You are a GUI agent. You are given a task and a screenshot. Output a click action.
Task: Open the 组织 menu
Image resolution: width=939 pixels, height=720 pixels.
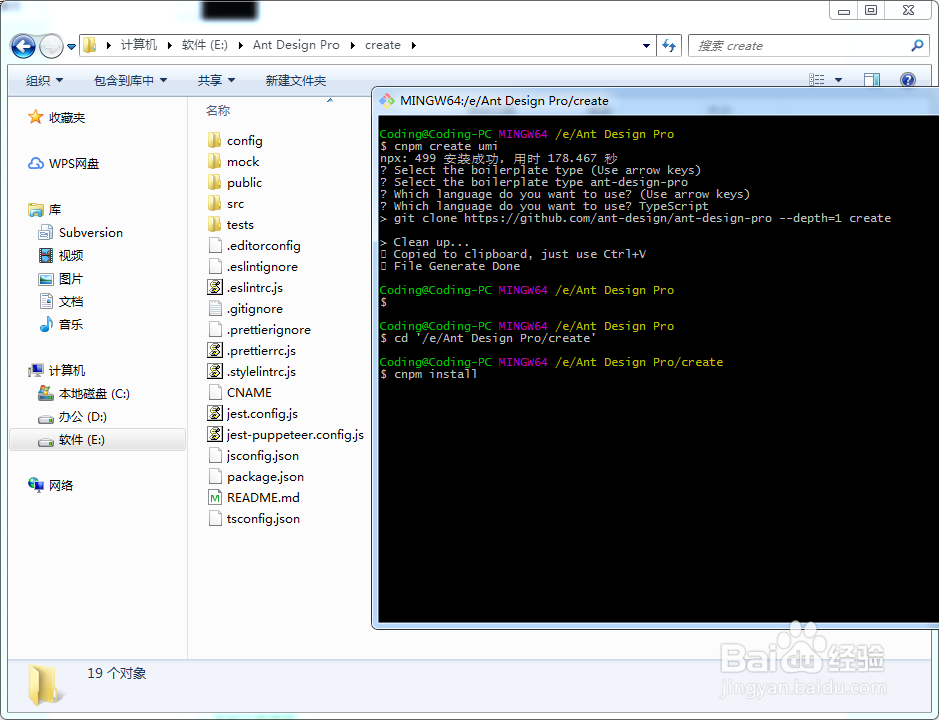tap(44, 80)
